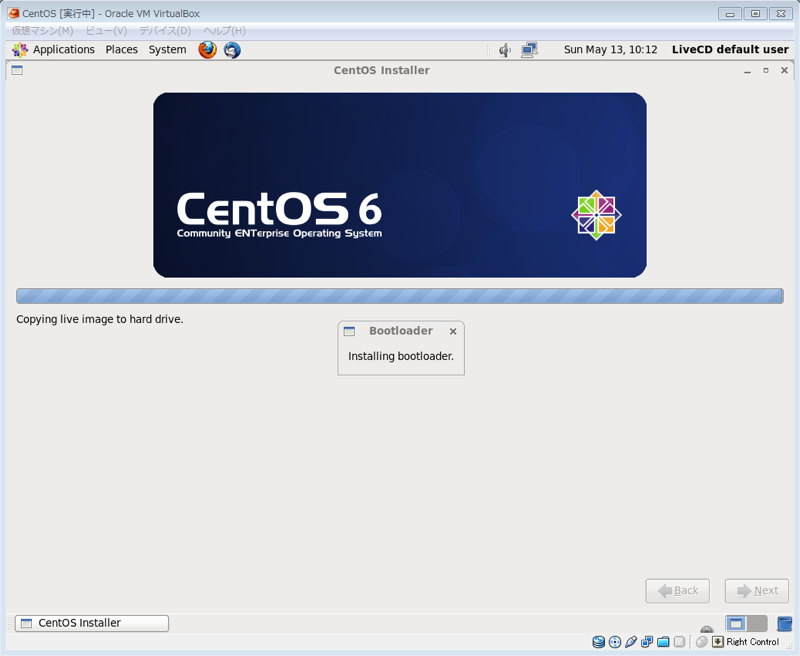The width and height of the screenshot is (800, 656).
Task: Click the volume speaker icon
Action: [x=505, y=50]
